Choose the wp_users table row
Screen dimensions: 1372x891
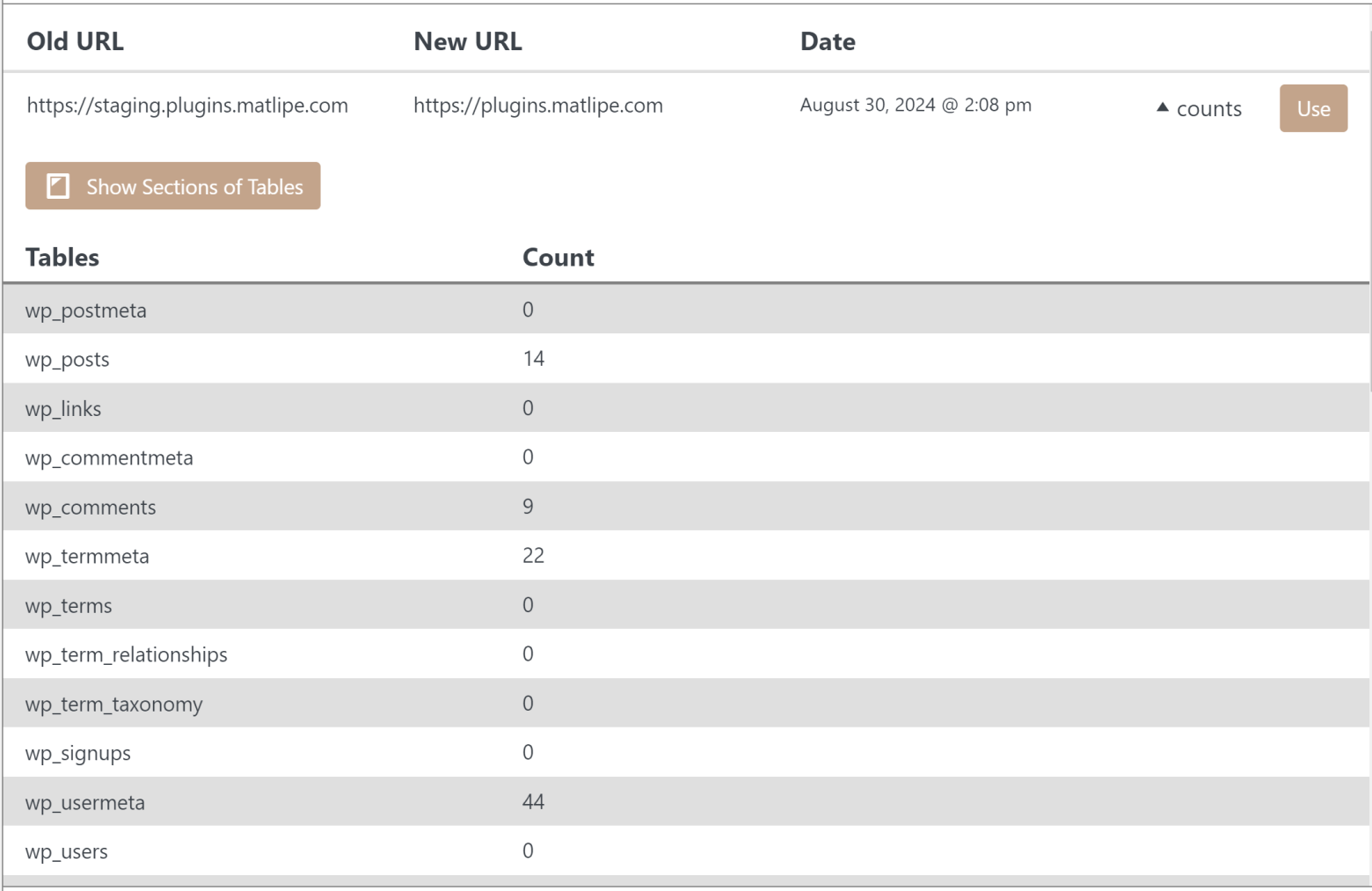click(67, 852)
